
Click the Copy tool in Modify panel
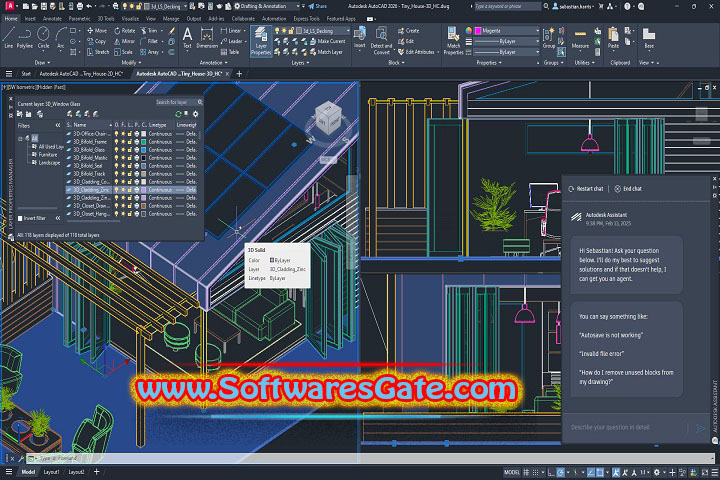96,41
